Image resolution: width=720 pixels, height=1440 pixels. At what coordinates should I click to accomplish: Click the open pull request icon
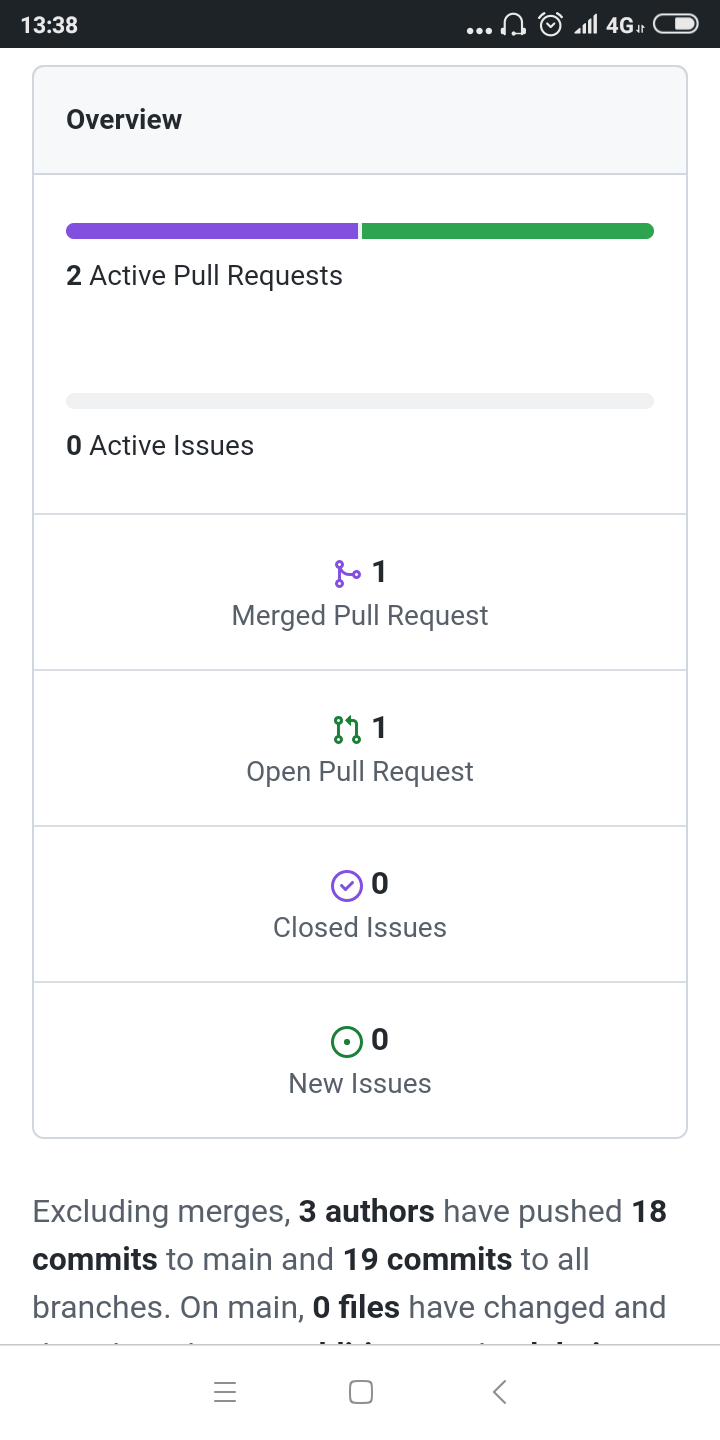click(347, 729)
